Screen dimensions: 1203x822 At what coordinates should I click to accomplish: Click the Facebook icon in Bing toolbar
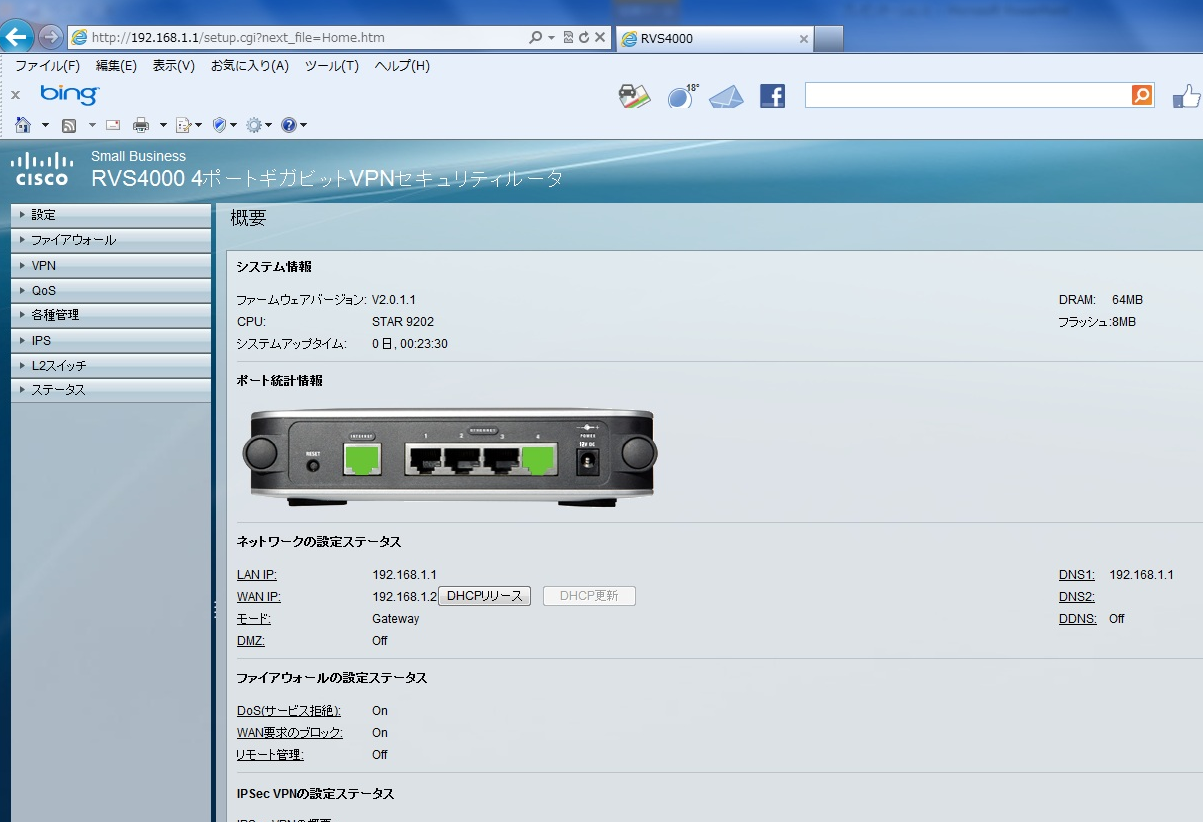click(772, 96)
